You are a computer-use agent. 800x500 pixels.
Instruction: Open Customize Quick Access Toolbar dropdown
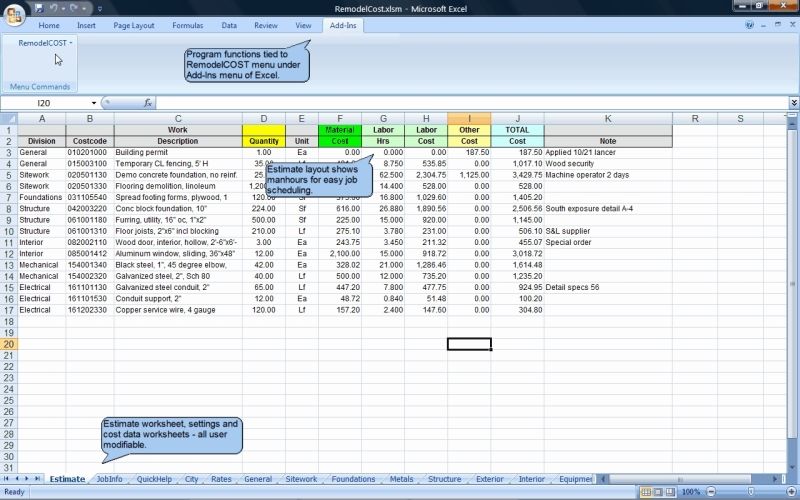(x=99, y=9)
